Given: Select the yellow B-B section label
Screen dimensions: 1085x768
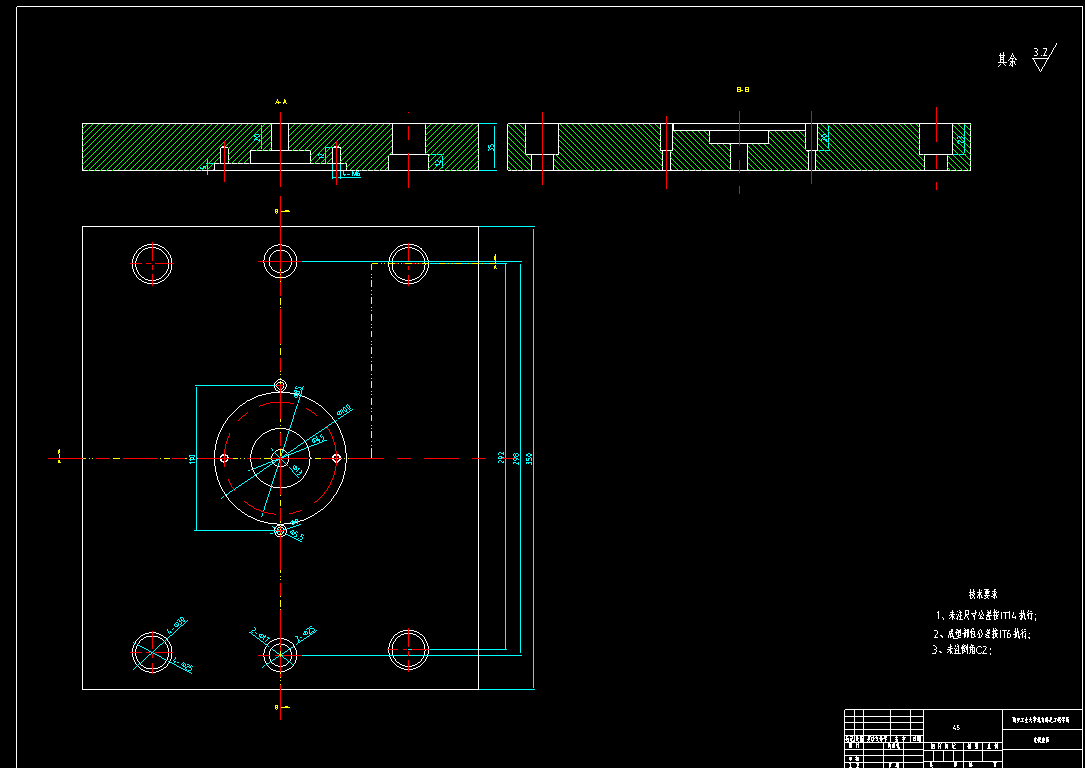Looking at the screenshot, I should point(743,89).
